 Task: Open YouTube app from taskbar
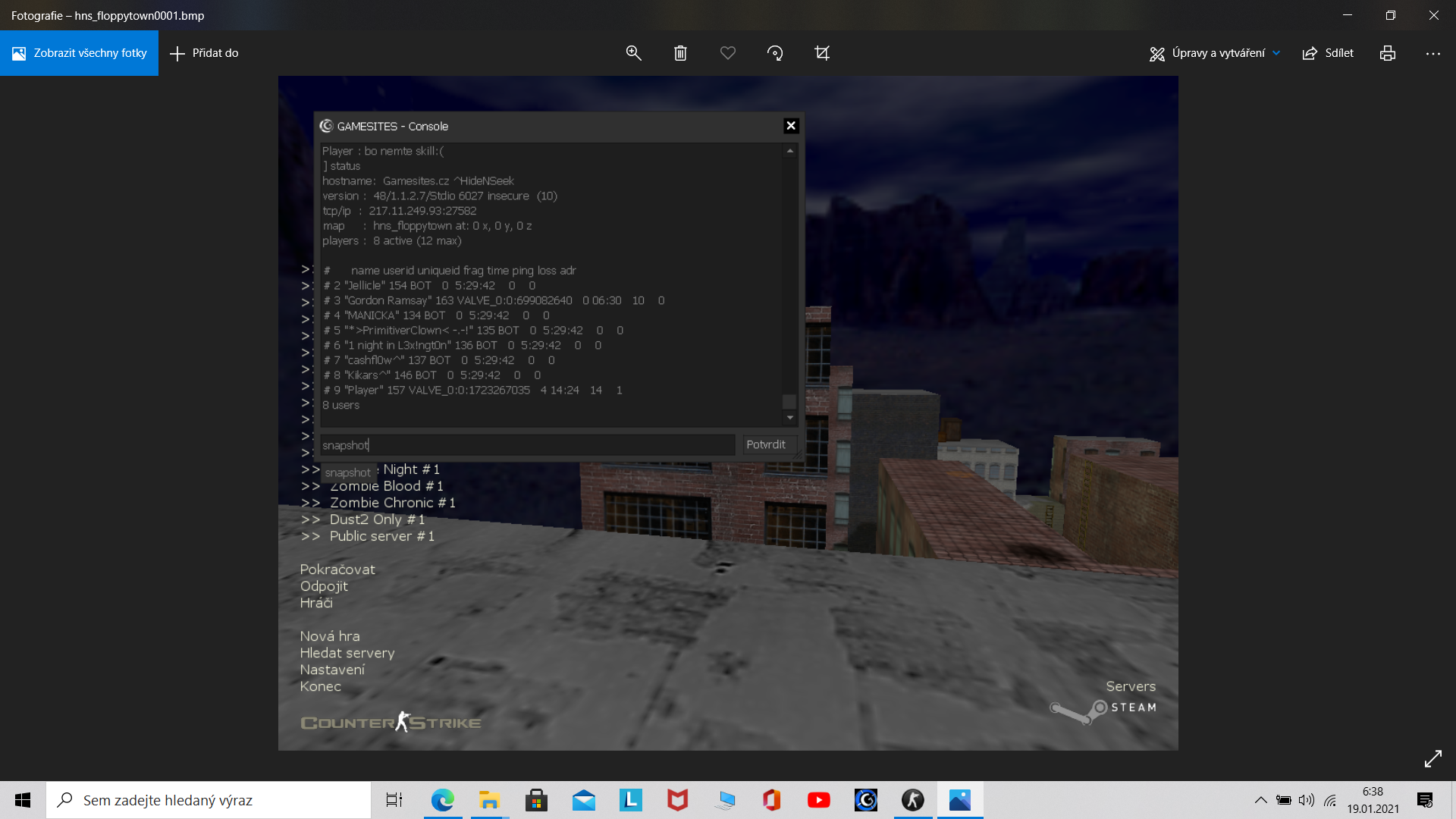[818, 800]
